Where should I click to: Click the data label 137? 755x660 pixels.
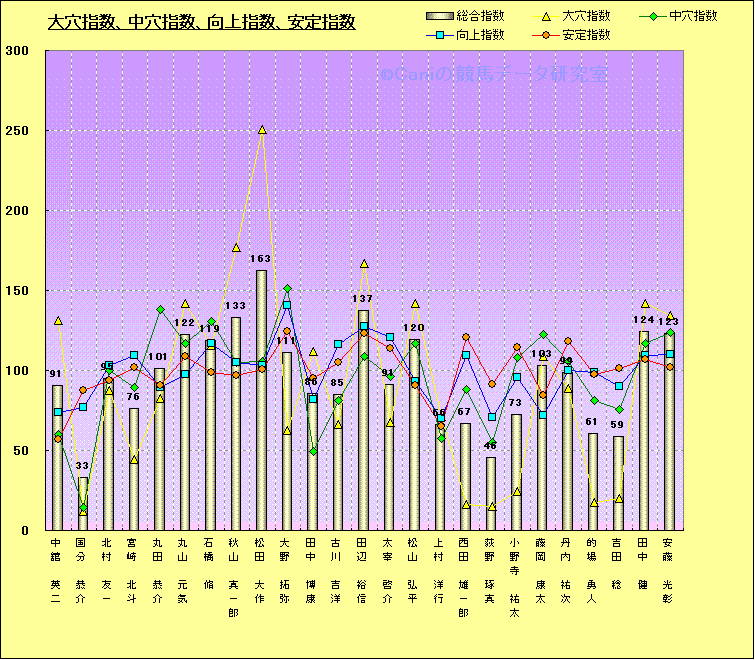point(364,299)
